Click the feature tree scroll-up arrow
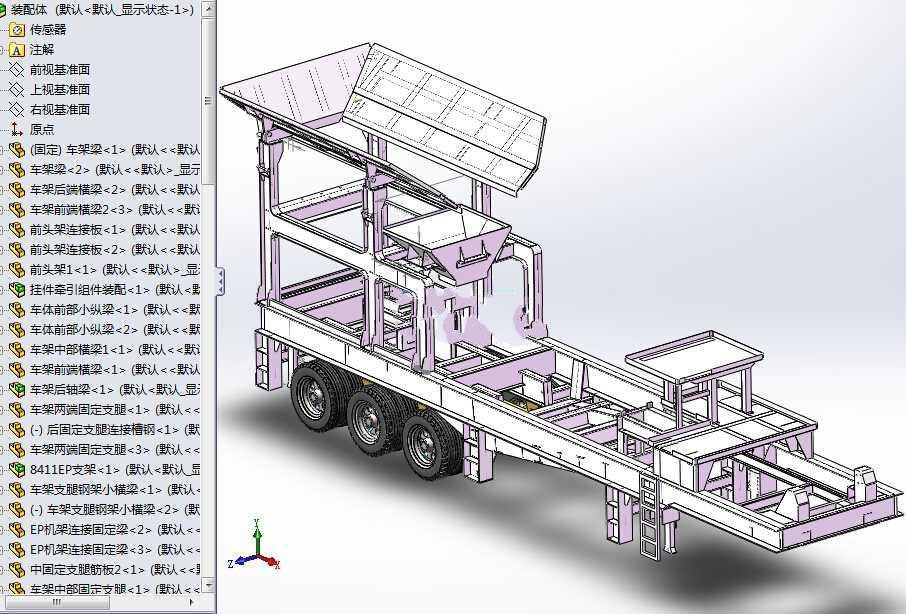 coord(208,9)
